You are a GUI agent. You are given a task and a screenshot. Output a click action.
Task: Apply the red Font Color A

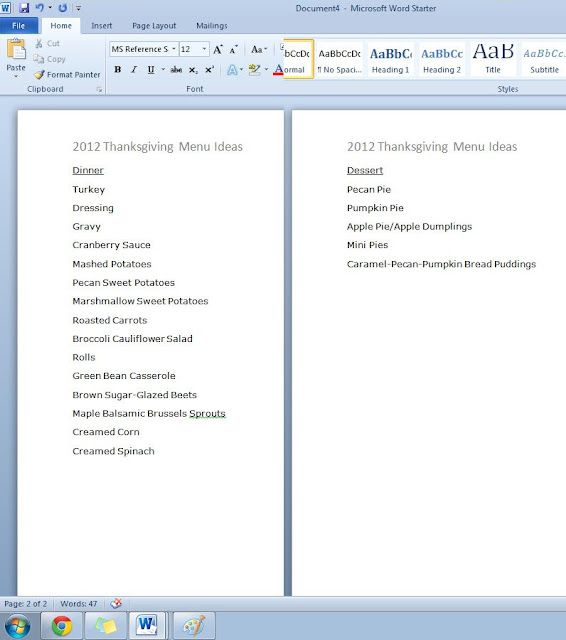point(278,70)
